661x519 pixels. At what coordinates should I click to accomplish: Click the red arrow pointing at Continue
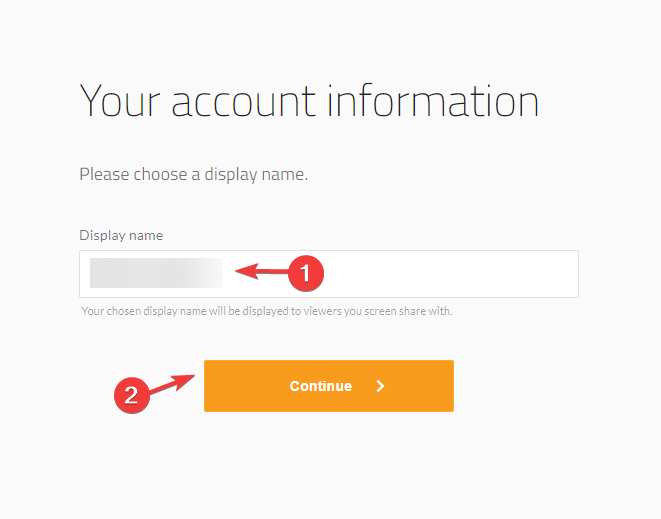coord(172,384)
